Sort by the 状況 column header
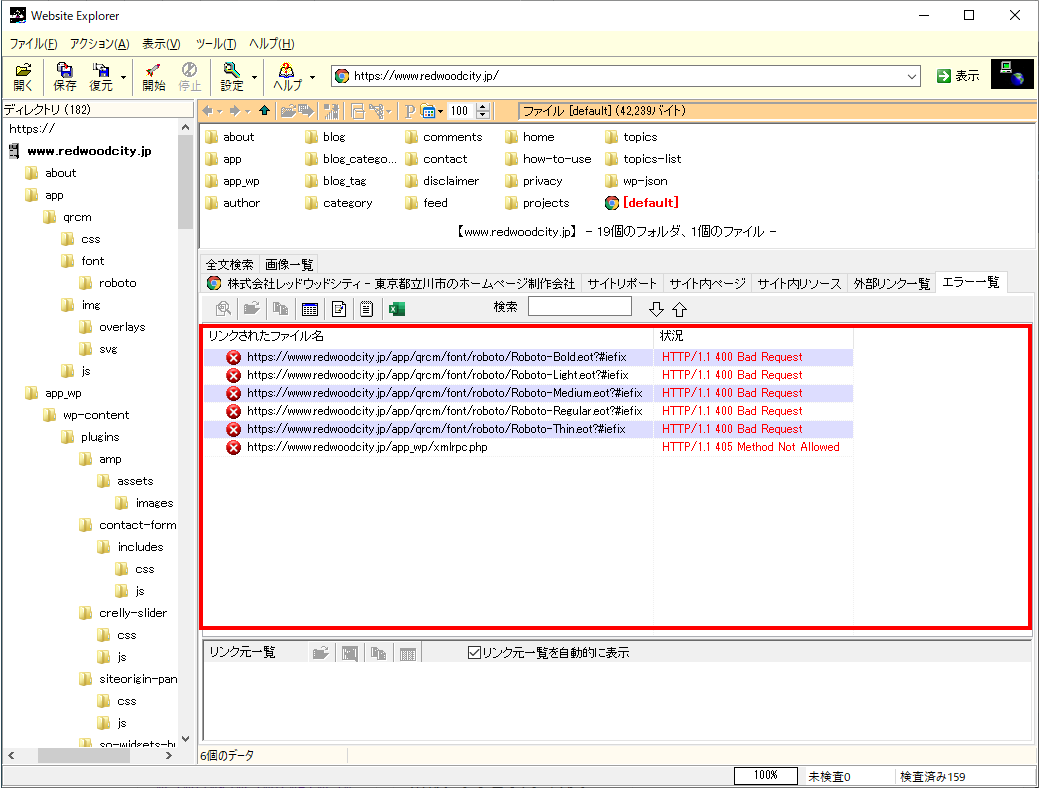The width and height of the screenshot is (1039, 789). (x=753, y=336)
